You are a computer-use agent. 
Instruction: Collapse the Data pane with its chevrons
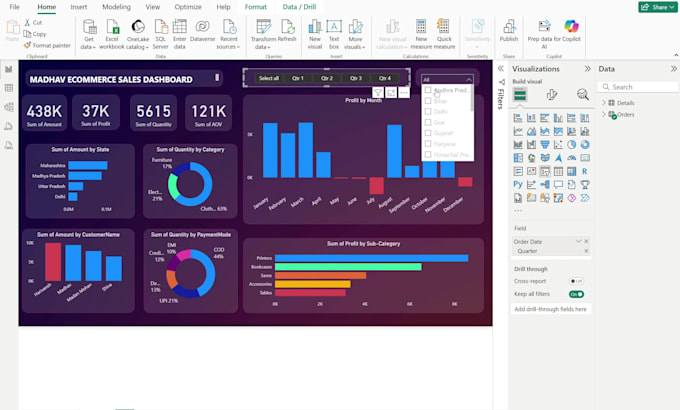pyautogui.click(x=673, y=69)
